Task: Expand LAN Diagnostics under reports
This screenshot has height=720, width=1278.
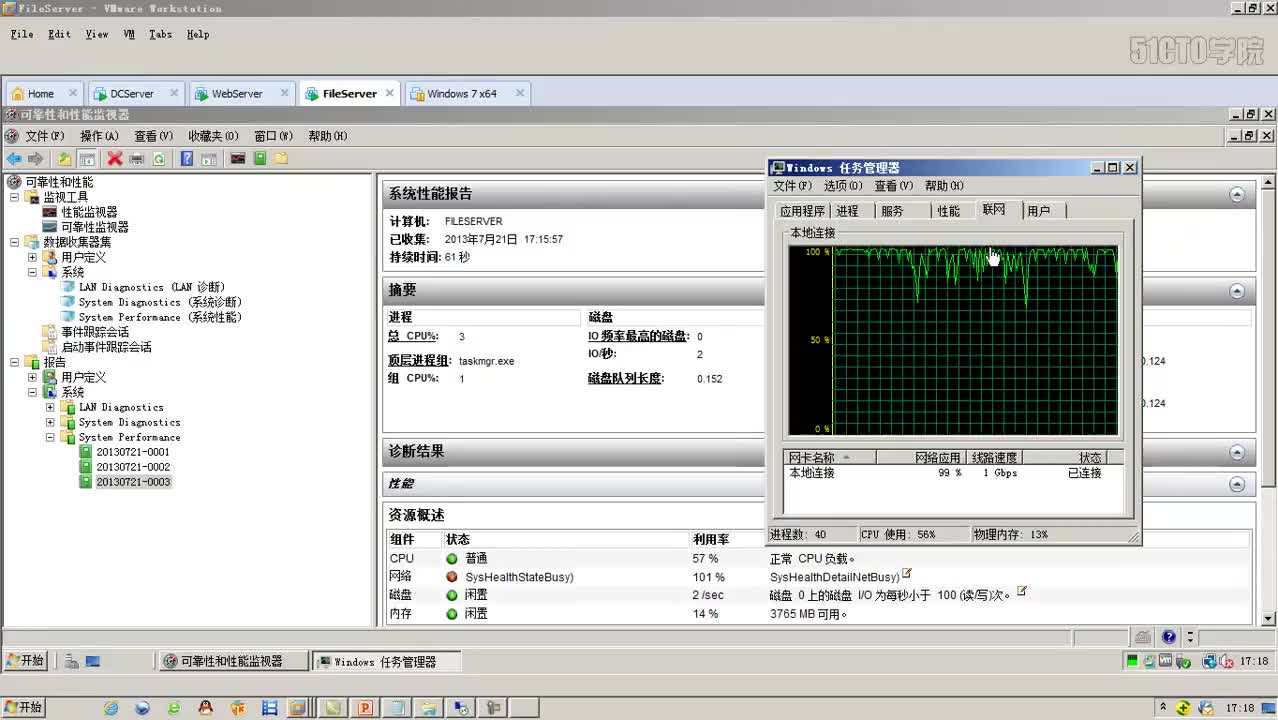Action: (x=50, y=407)
